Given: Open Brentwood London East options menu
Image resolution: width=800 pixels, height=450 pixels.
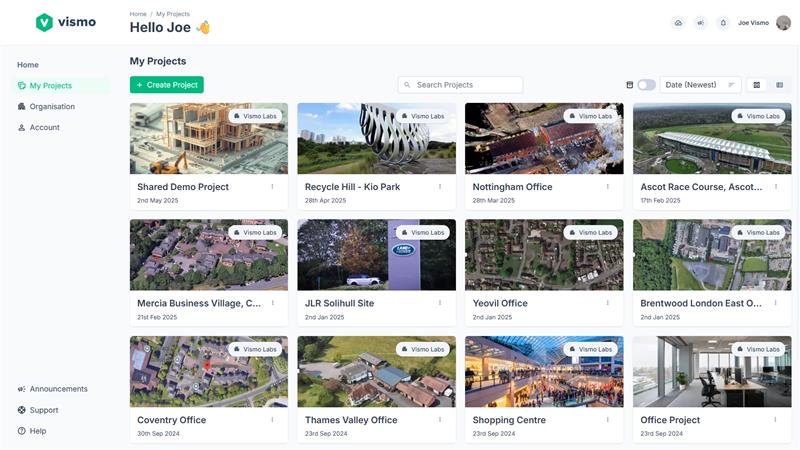Looking at the screenshot, I should pos(776,303).
